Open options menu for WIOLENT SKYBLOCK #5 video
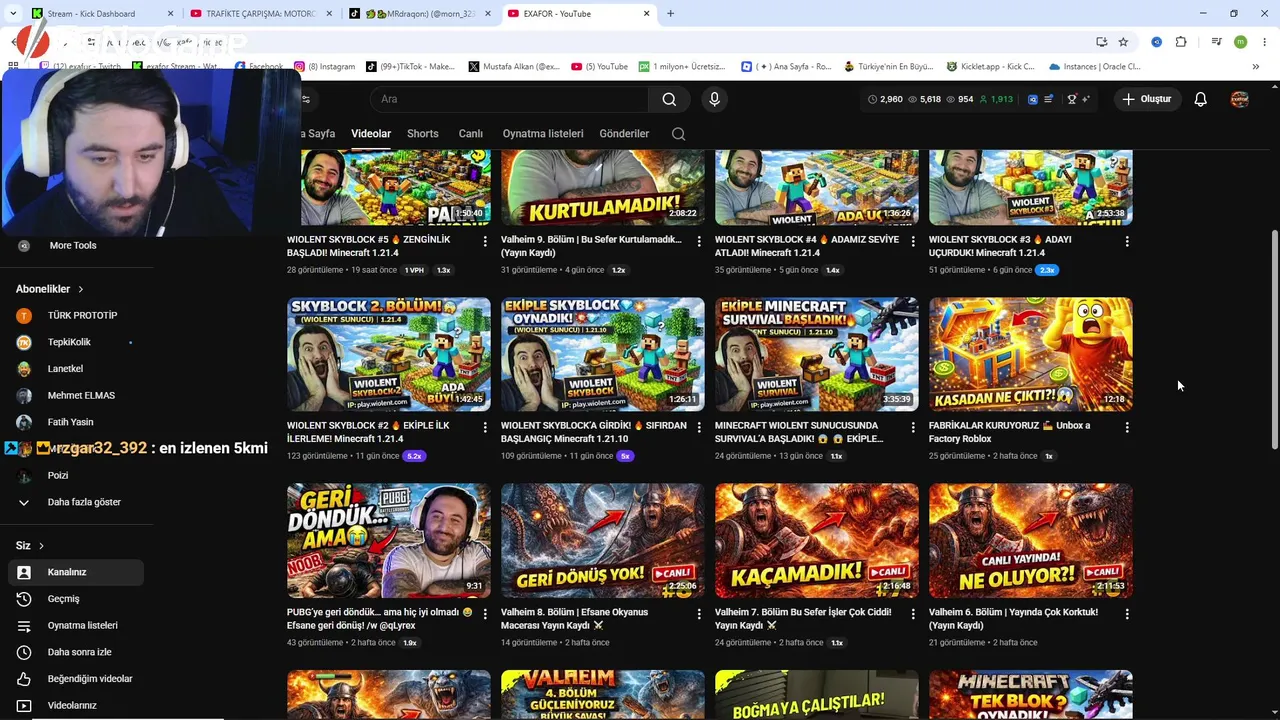This screenshot has width=1280, height=720. pos(485,241)
